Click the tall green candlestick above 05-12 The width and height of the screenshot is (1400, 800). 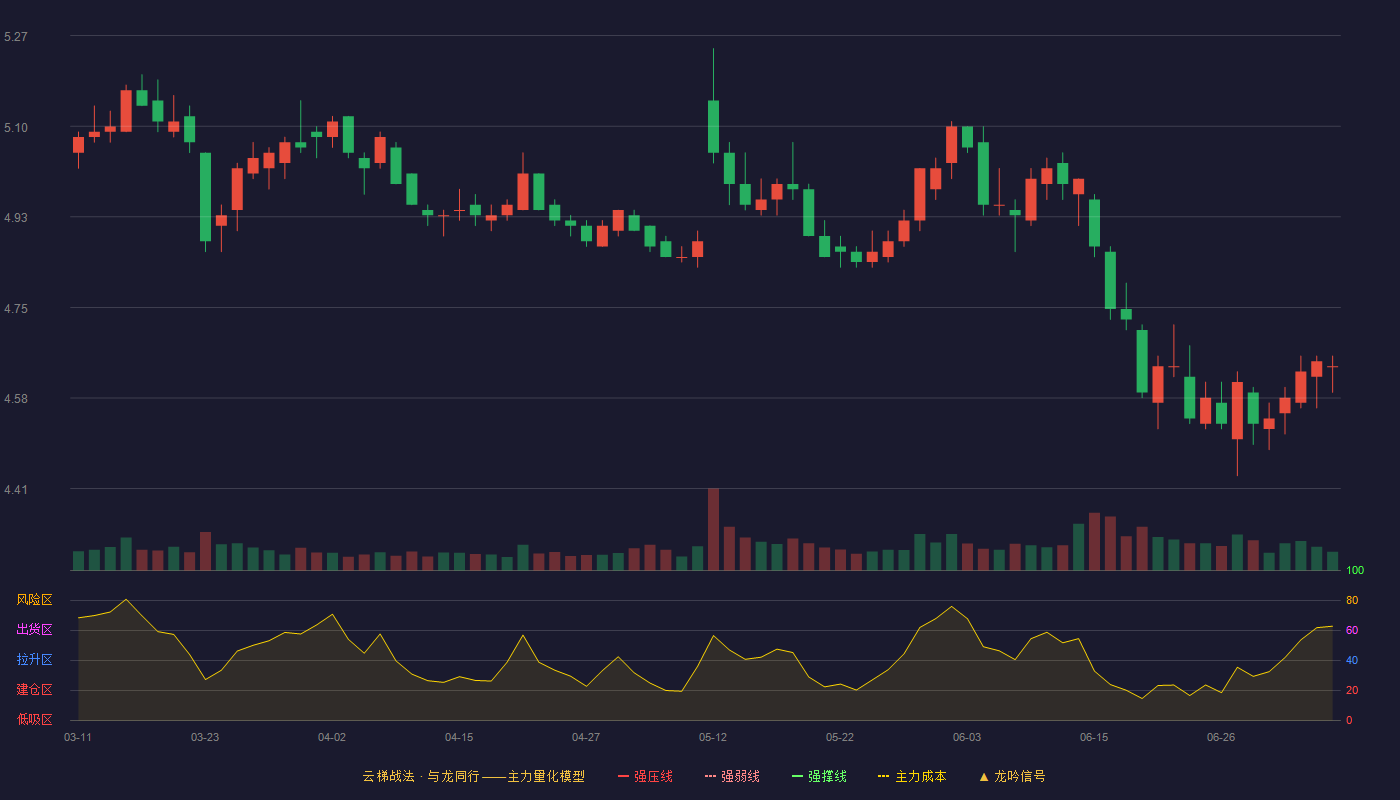(x=713, y=126)
